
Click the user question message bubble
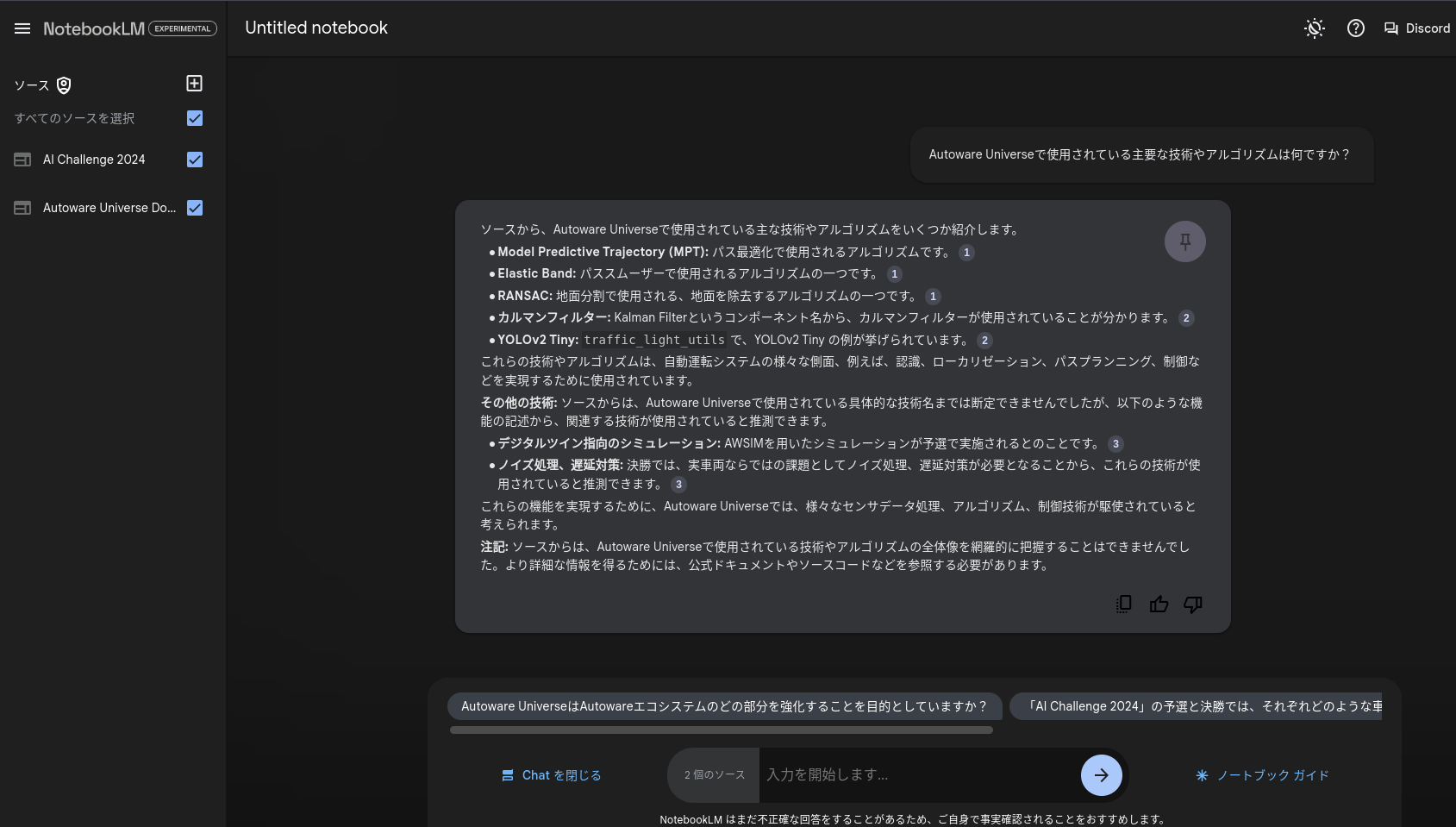pos(1141,155)
